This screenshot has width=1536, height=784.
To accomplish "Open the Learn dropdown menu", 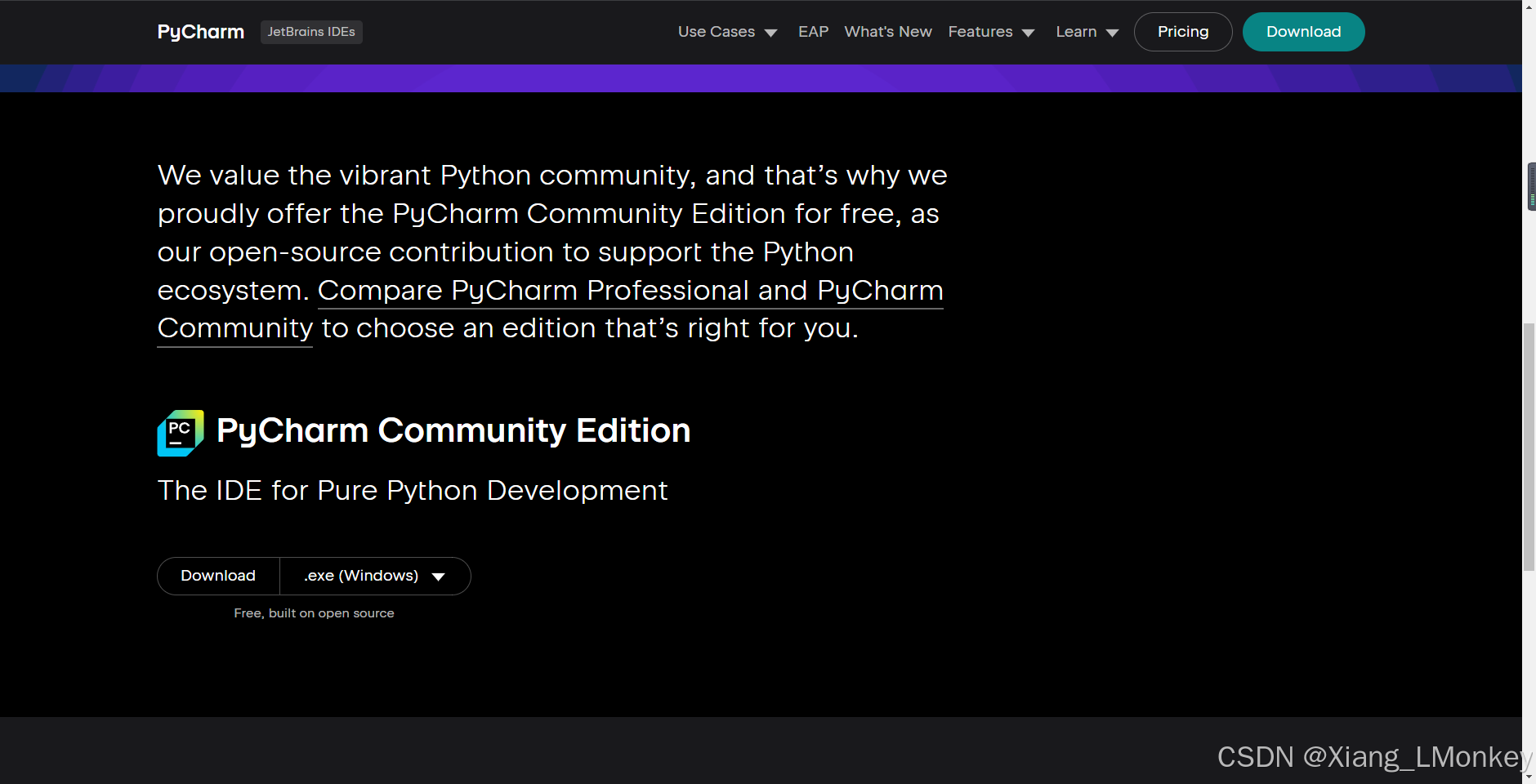I will (x=1077, y=32).
